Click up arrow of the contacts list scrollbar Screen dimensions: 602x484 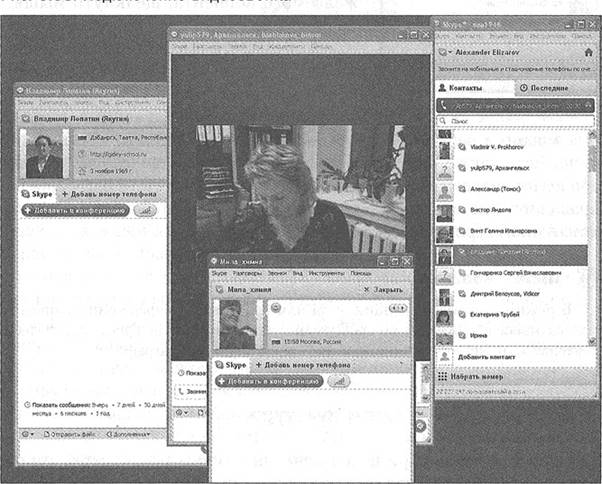pos(592,135)
